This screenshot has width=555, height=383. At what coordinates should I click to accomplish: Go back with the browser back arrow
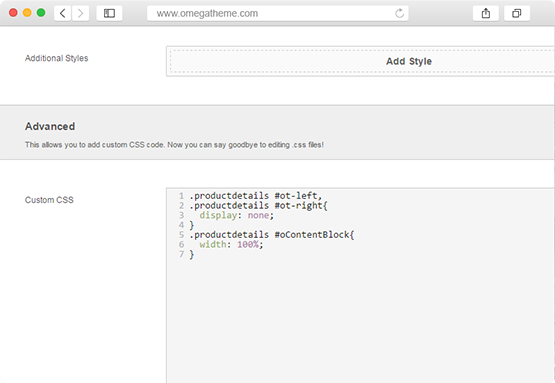pyautogui.click(x=63, y=13)
